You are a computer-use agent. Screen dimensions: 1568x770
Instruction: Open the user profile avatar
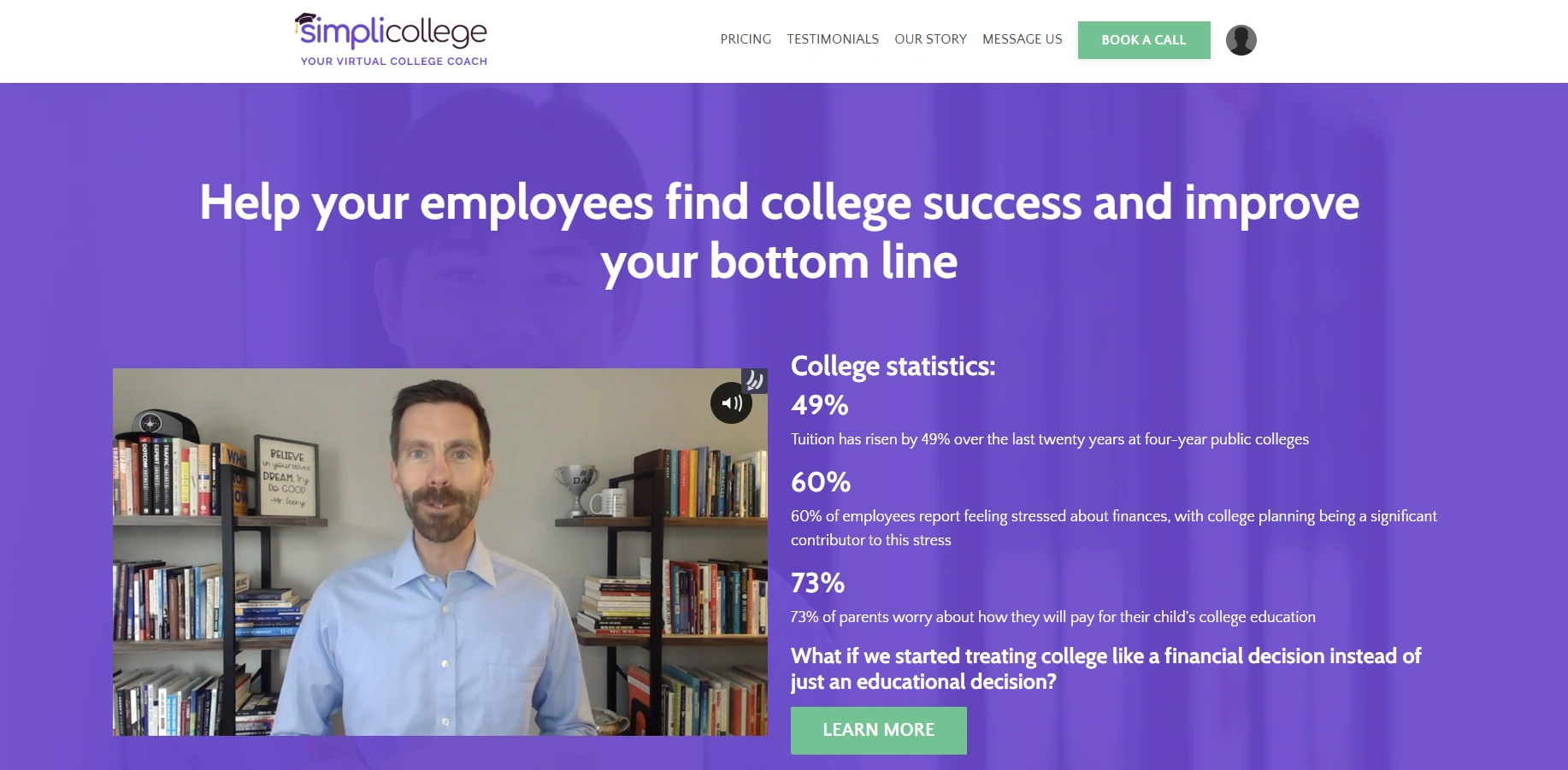pos(1241,40)
